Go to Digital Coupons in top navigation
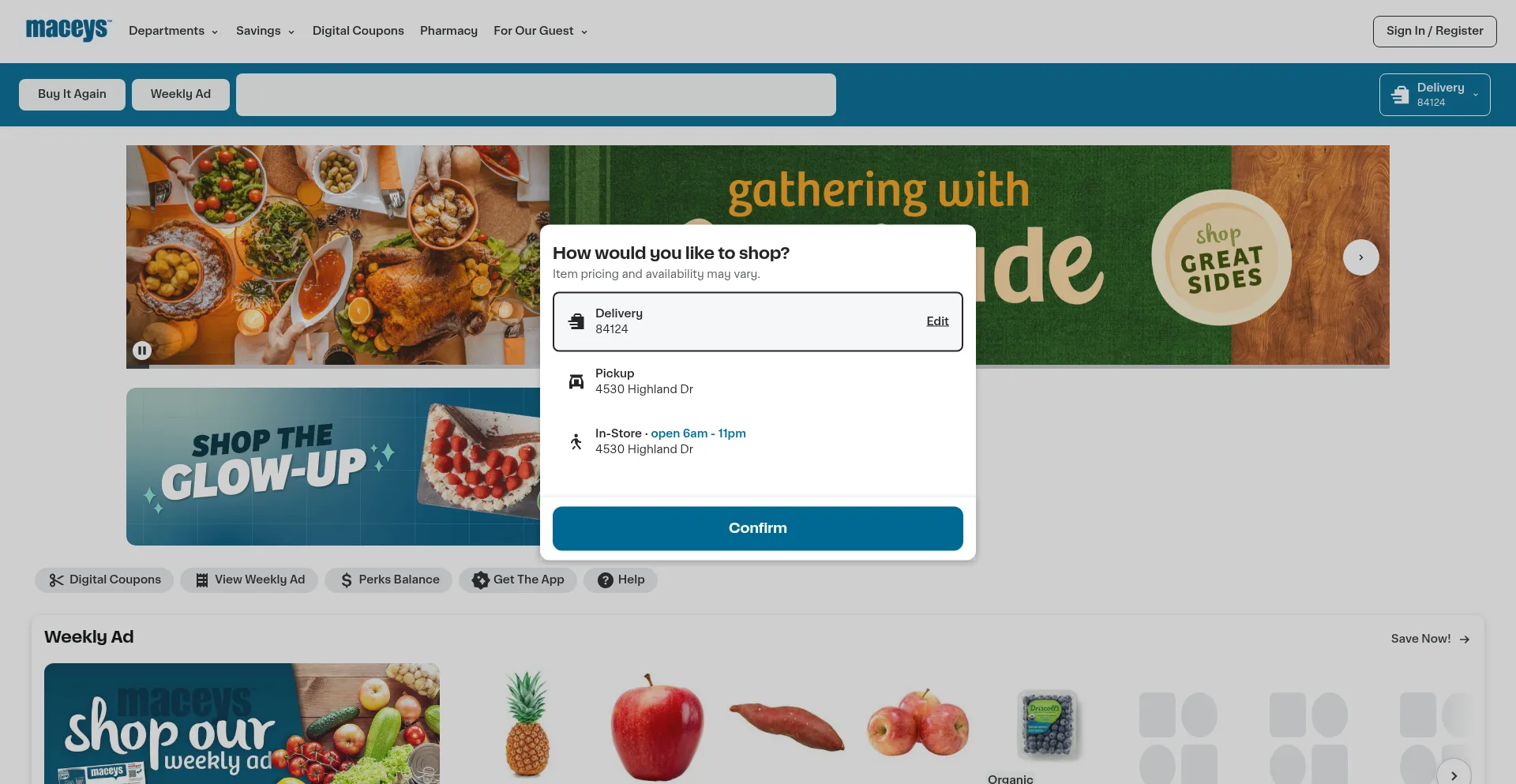The image size is (1516, 784). [358, 31]
